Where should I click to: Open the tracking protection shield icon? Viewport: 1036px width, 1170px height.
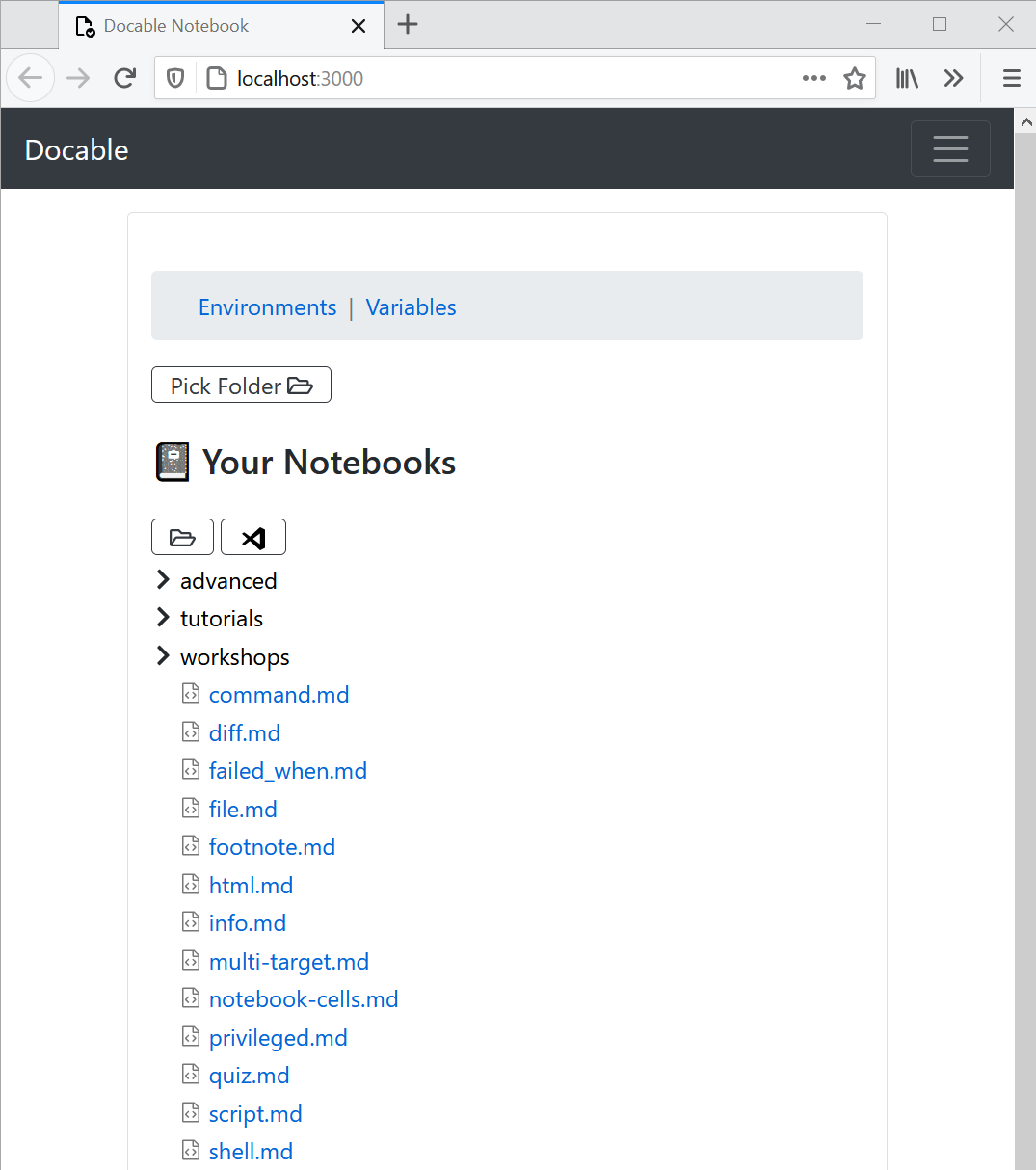(x=175, y=78)
